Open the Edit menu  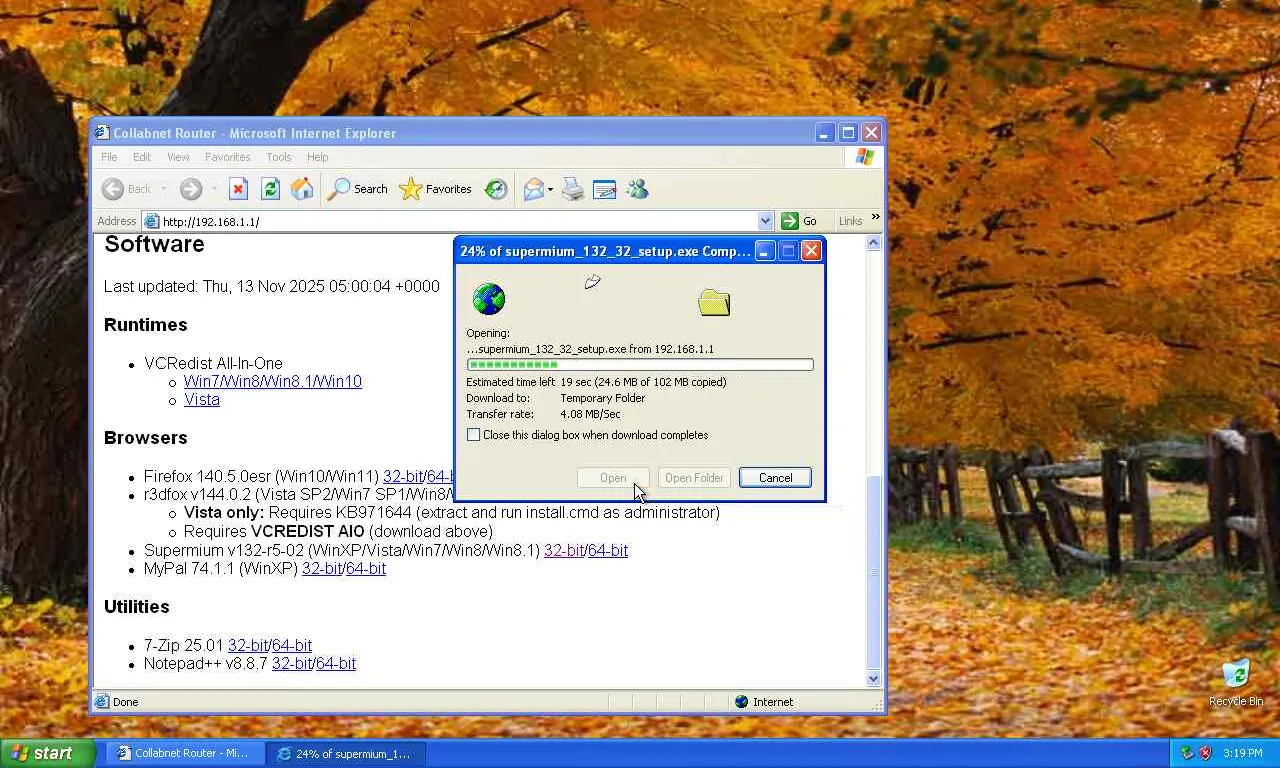click(x=142, y=157)
